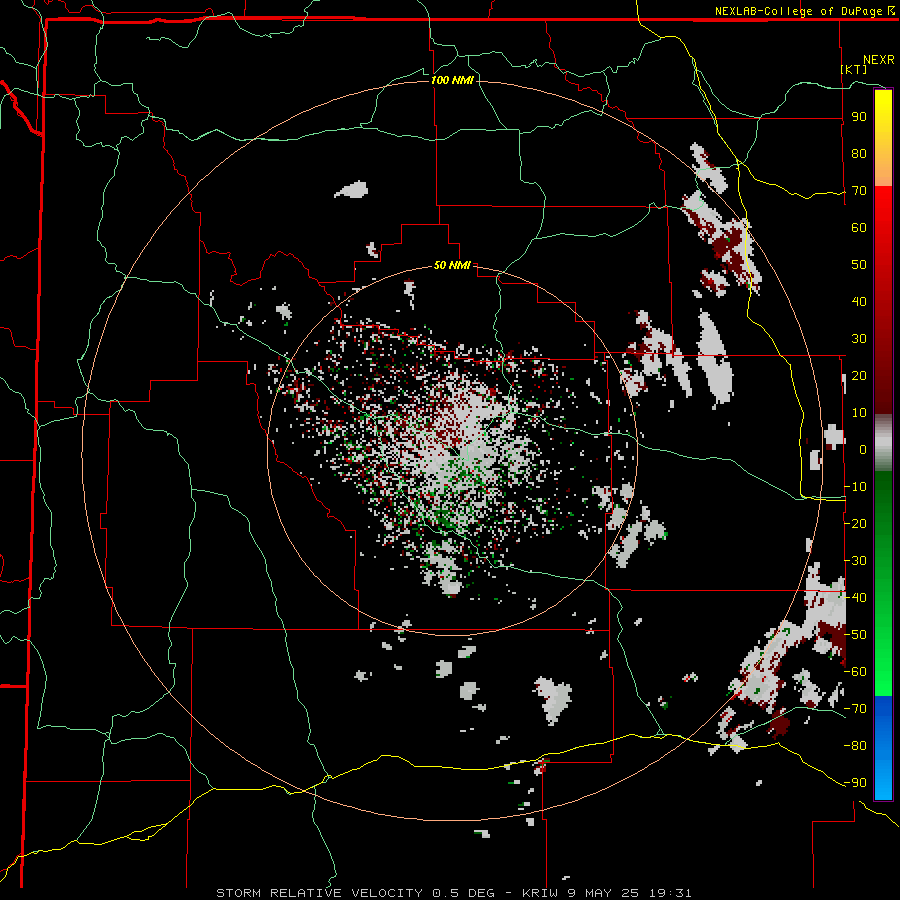Select the -10 value on velocity scale

tap(855, 487)
